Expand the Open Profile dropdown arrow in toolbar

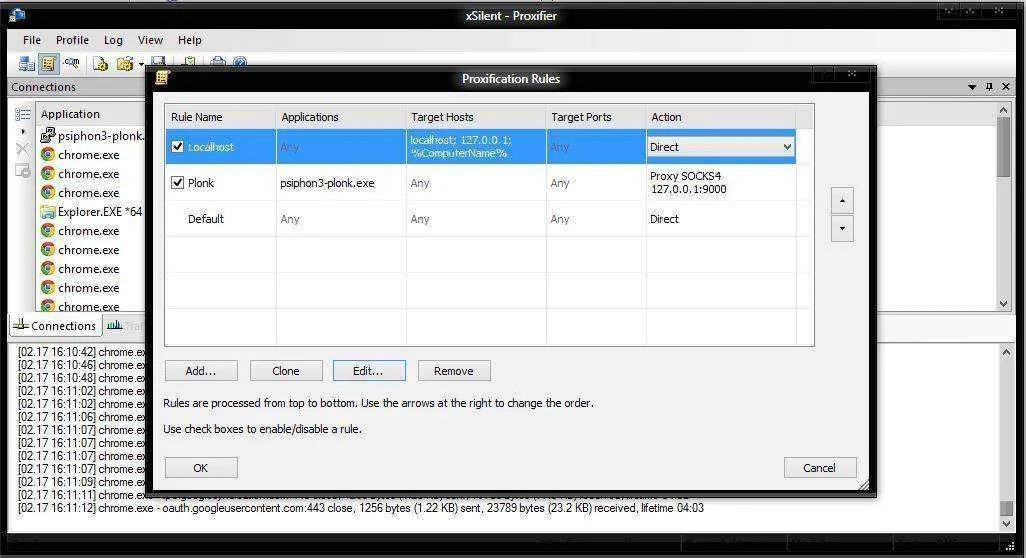click(141, 64)
